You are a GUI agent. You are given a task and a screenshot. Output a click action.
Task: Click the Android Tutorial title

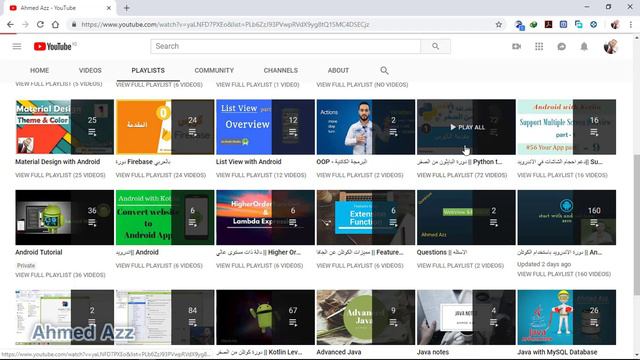[39, 252]
